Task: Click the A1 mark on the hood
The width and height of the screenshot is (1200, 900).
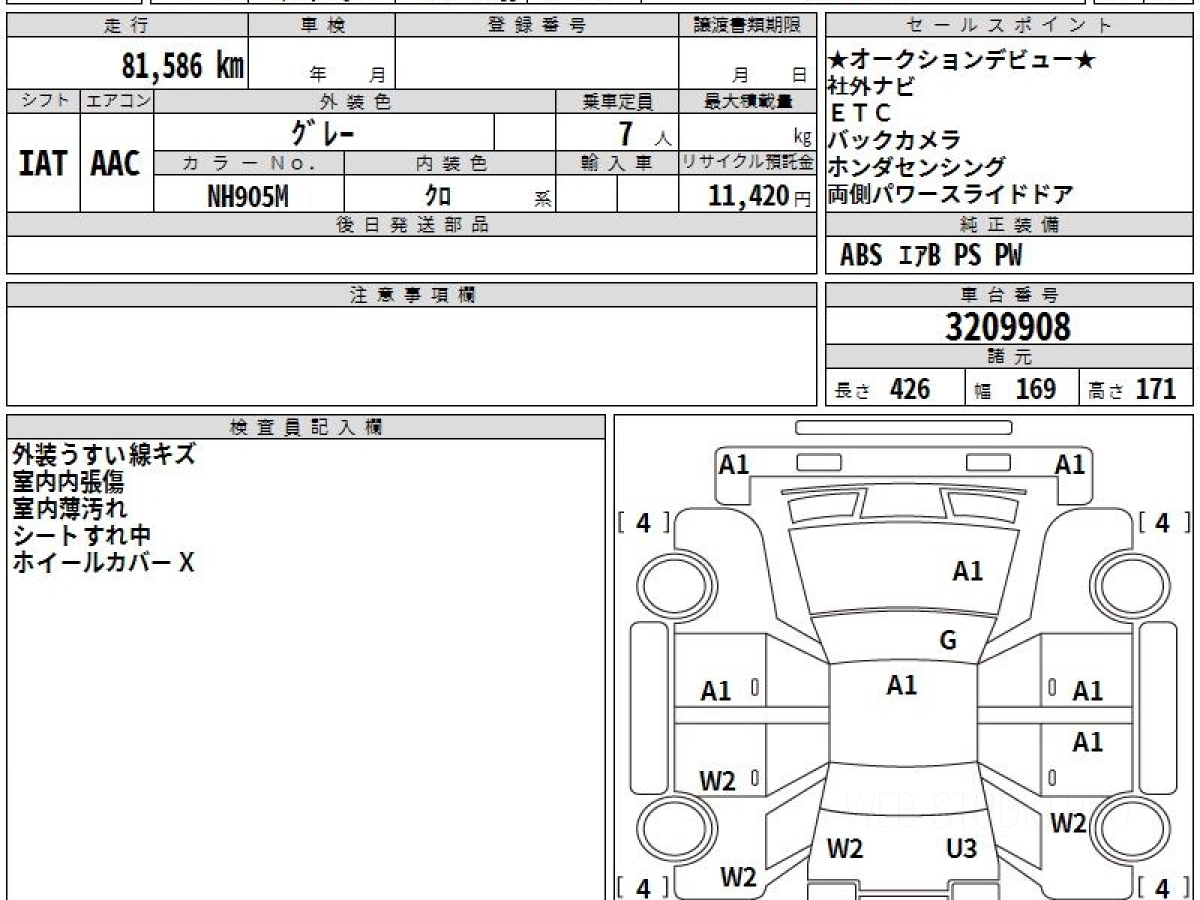Action: [x=967, y=572]
